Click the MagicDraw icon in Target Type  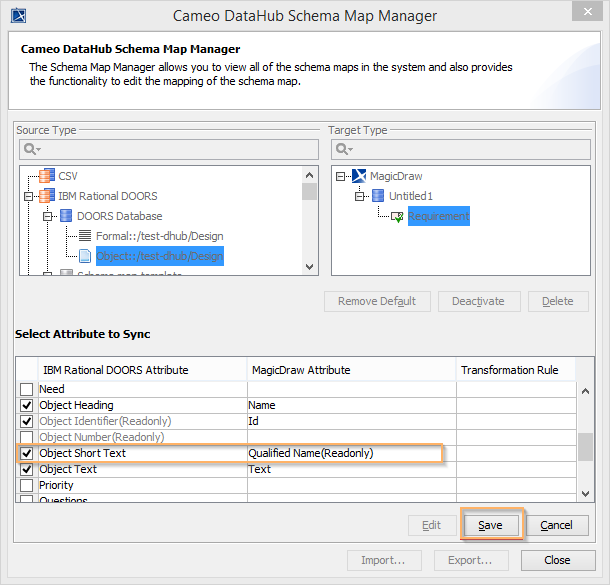359,176
